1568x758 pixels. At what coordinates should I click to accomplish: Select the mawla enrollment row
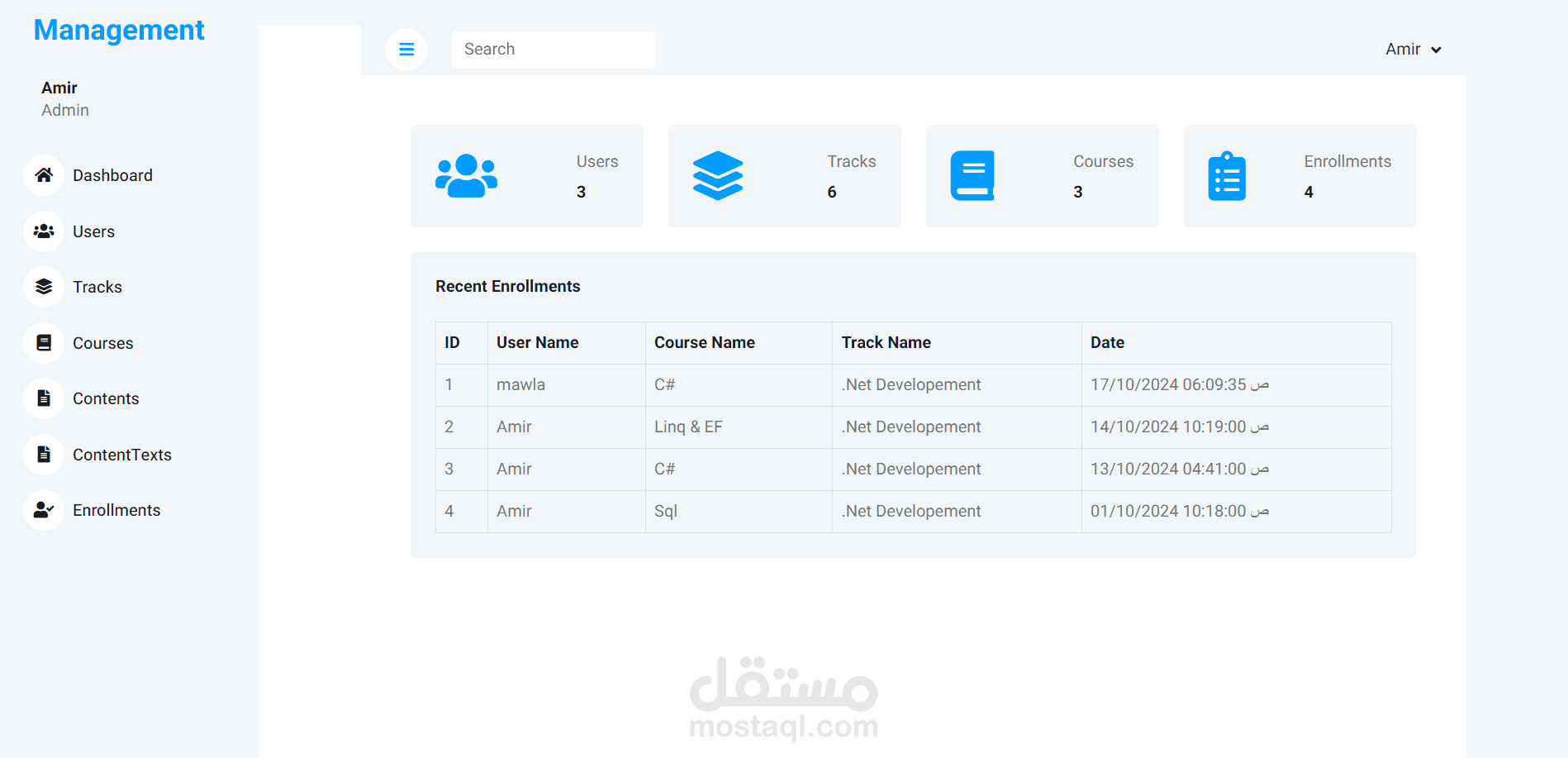[913, 385]
